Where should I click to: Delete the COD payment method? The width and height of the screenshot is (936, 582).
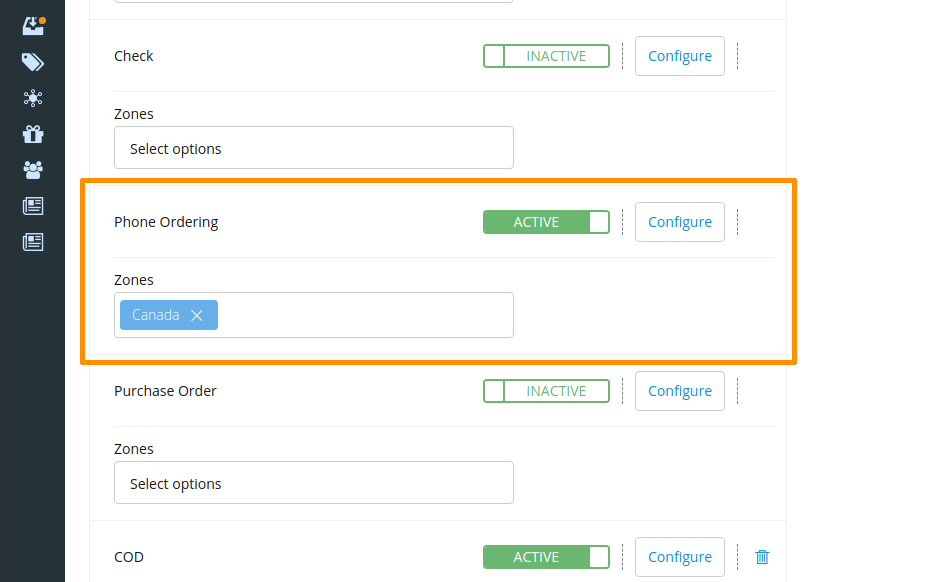coord(762,557)
